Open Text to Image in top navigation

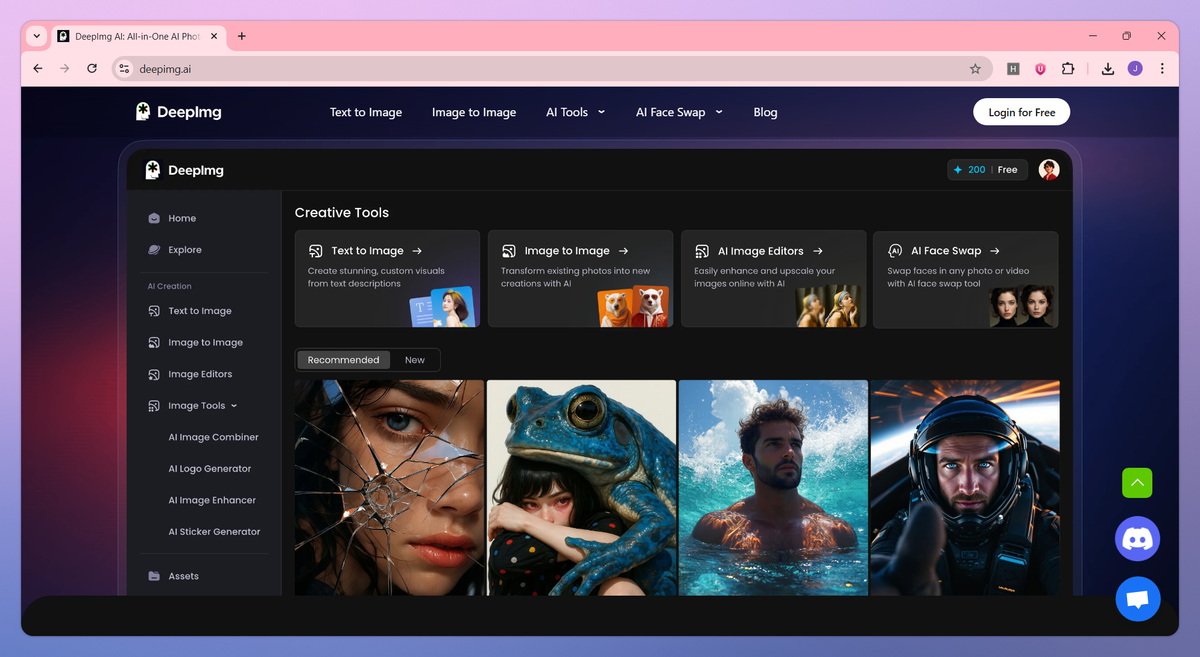(x=366, y=112)
